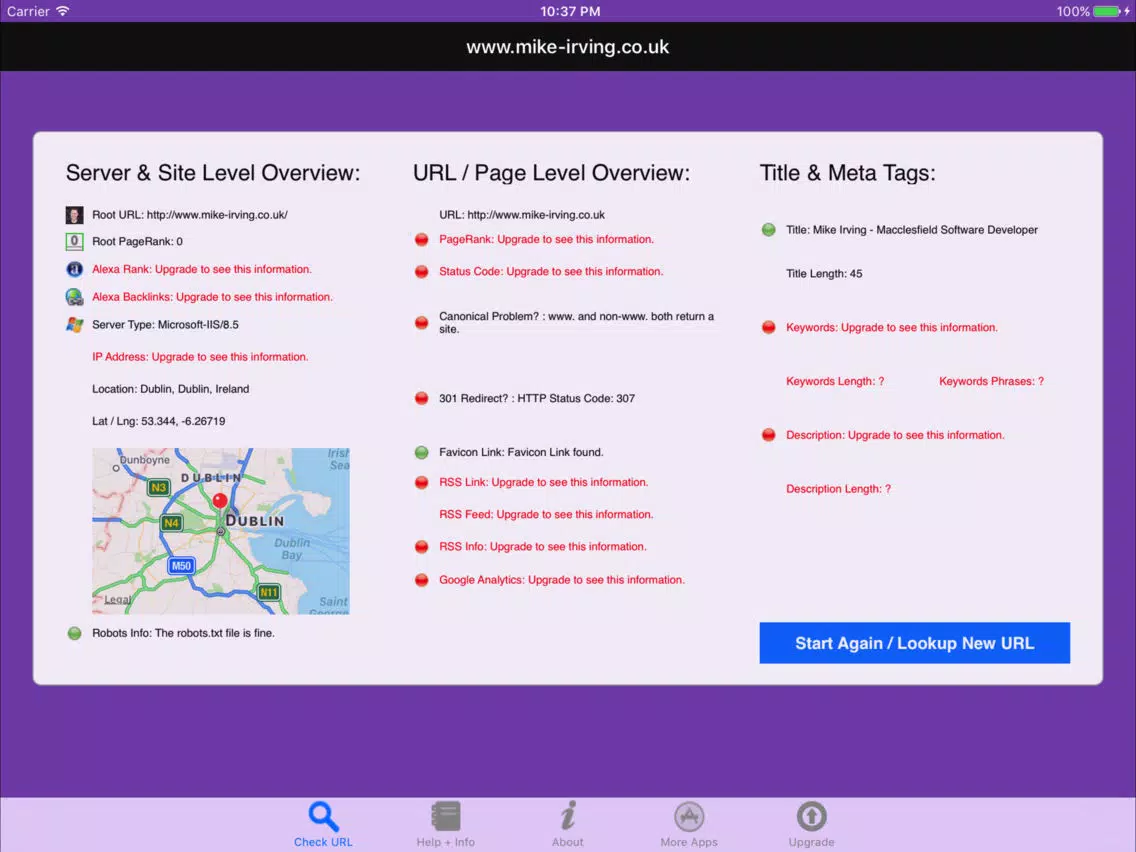
Task: Click the Alexa Rank icon
Action: (75, 270)
